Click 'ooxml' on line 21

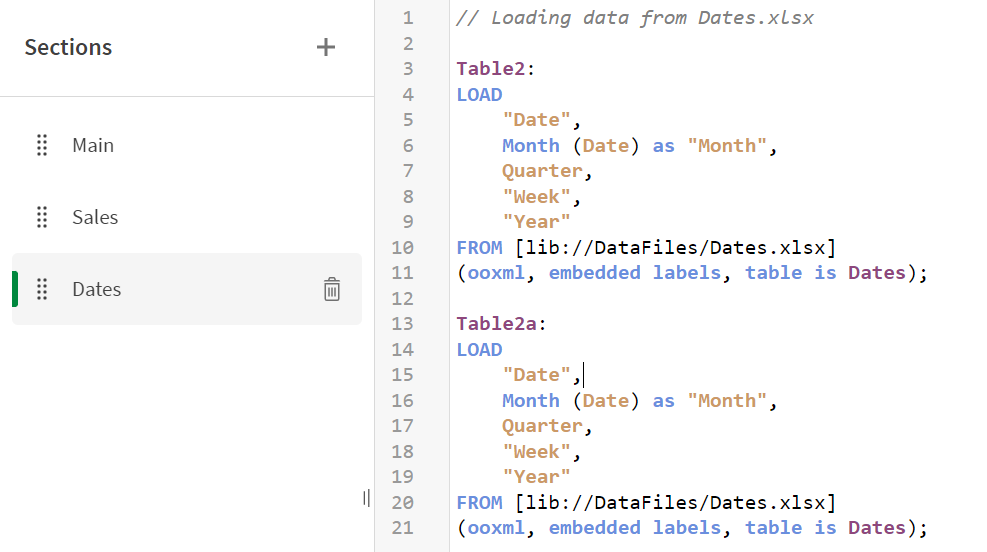[x=496, y=527]
